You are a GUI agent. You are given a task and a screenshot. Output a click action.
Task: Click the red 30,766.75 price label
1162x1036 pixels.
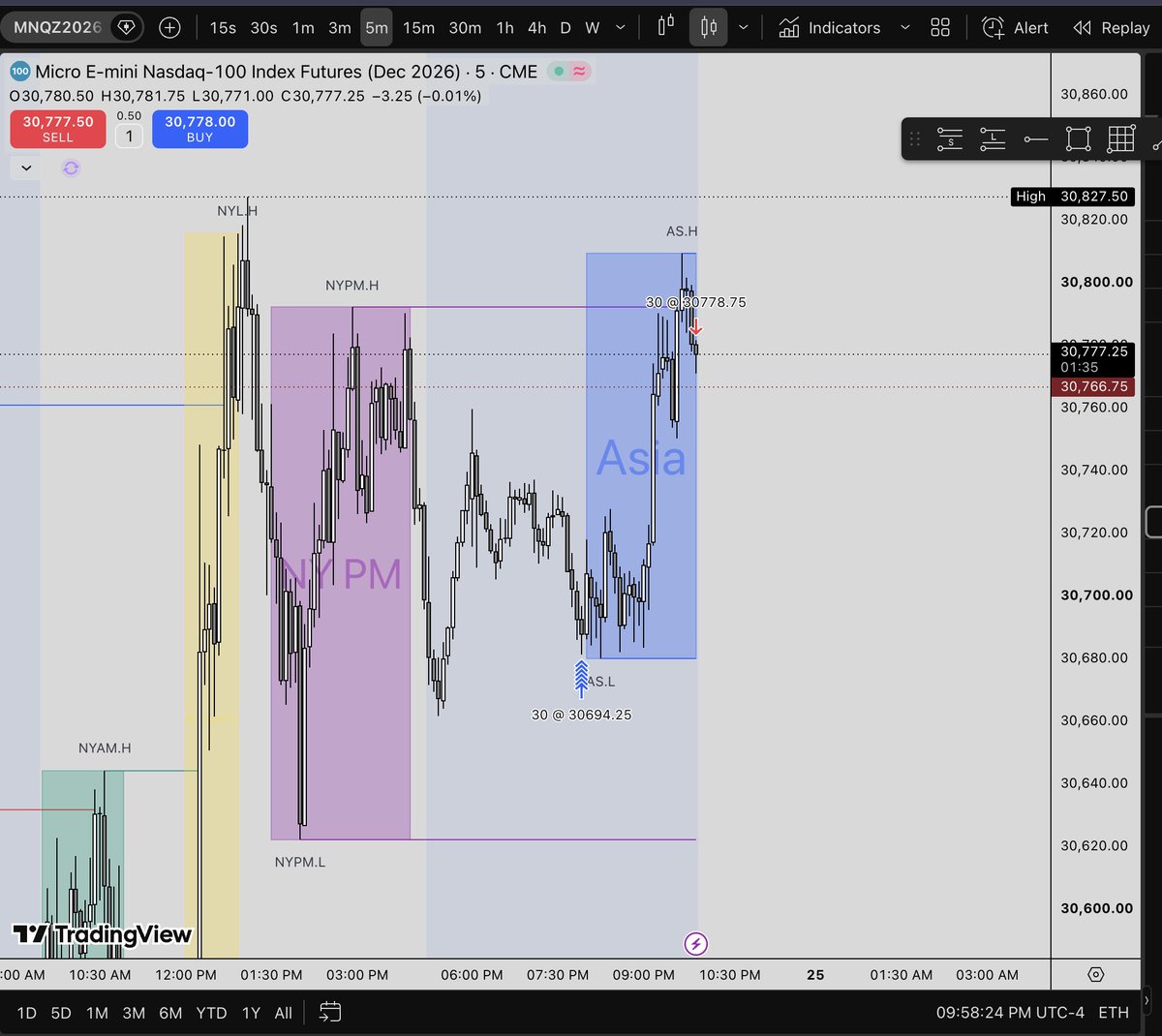pos(1092,386)
